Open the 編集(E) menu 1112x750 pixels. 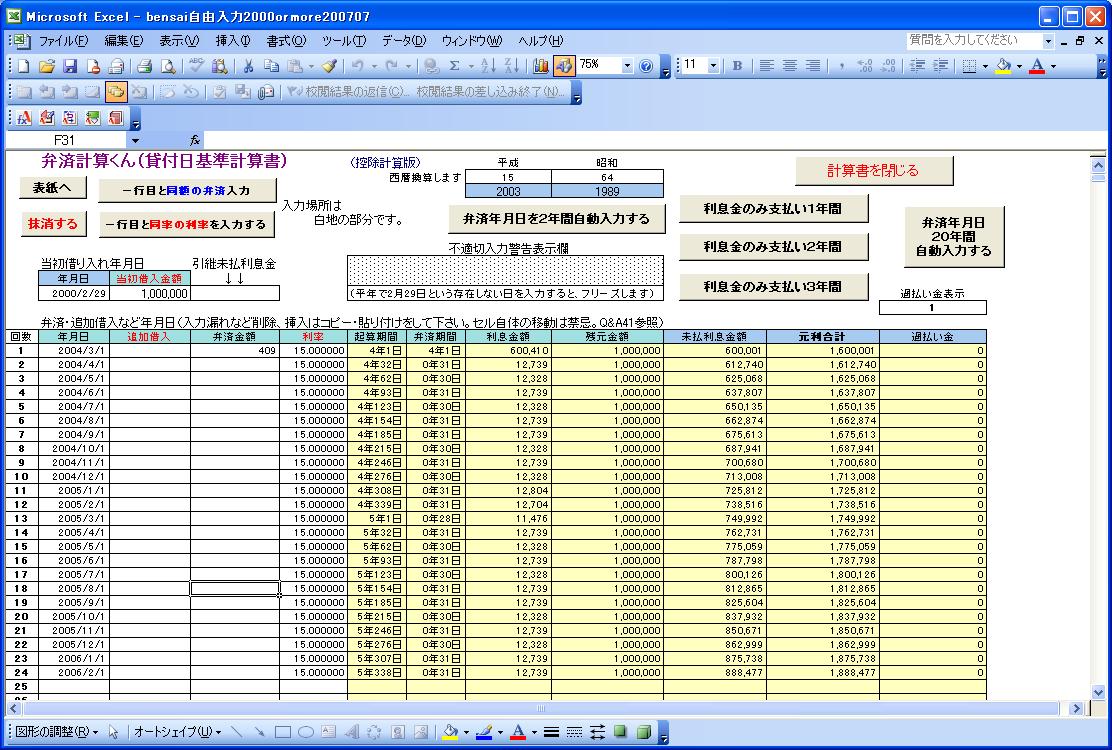(x=123, y=40)
